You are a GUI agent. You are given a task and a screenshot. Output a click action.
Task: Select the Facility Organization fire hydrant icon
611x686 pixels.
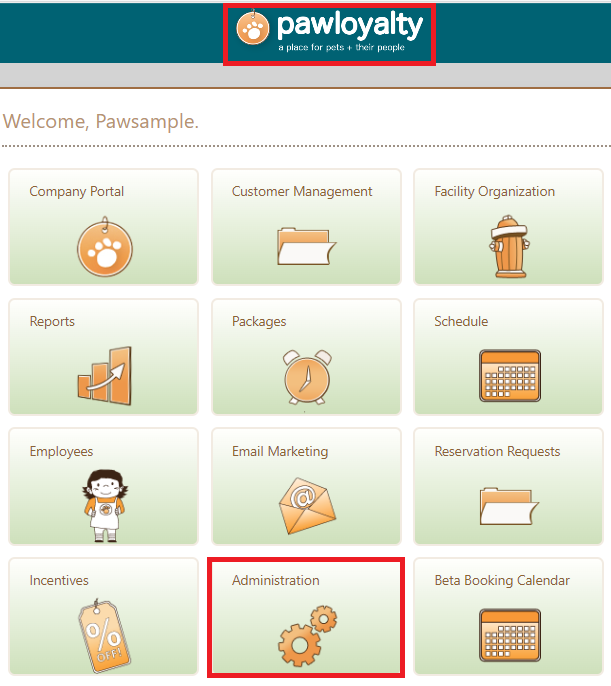[510, 246]
